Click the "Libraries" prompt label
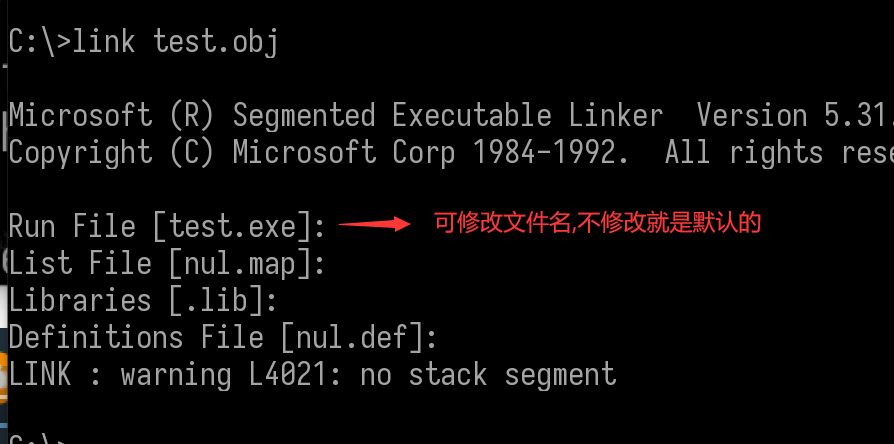 point(80,301)
